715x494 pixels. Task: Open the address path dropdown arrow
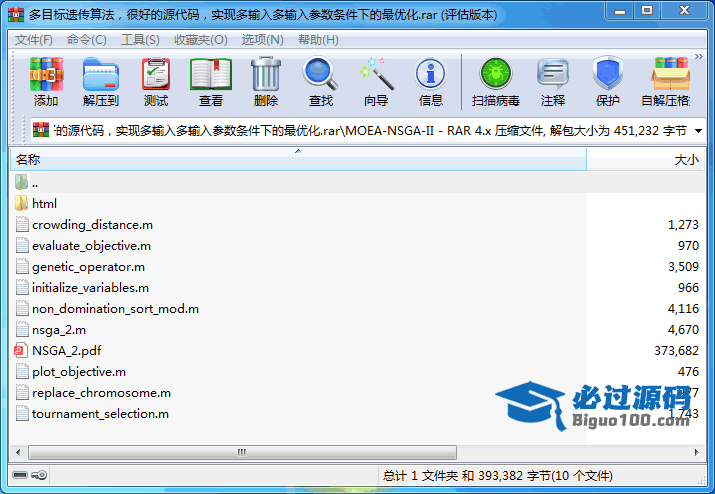[698, 131]
